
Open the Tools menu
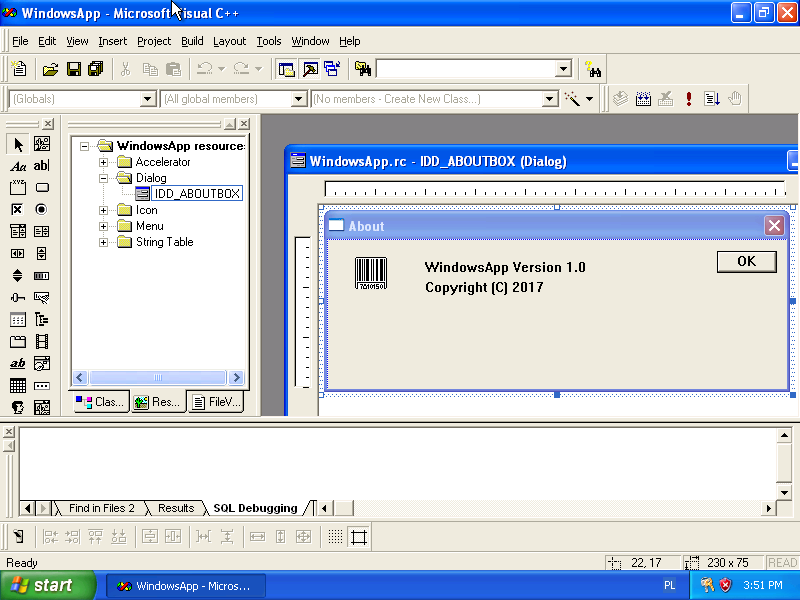click(269, 41)
